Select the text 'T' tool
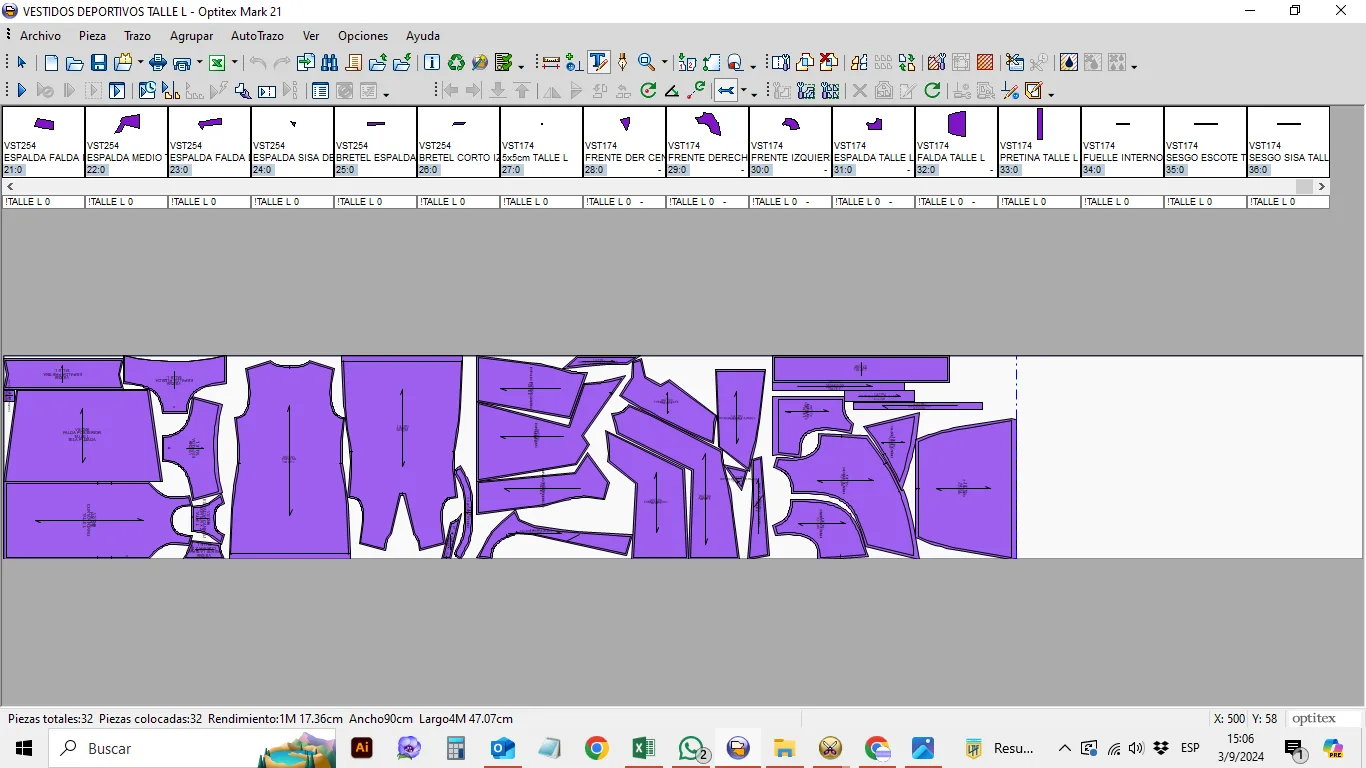 [598, 63]
